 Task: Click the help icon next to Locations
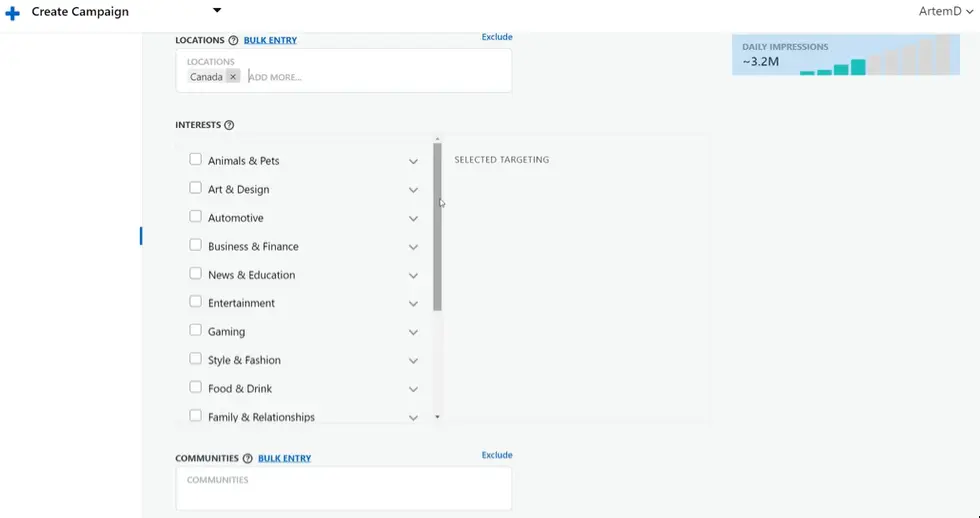233,41
